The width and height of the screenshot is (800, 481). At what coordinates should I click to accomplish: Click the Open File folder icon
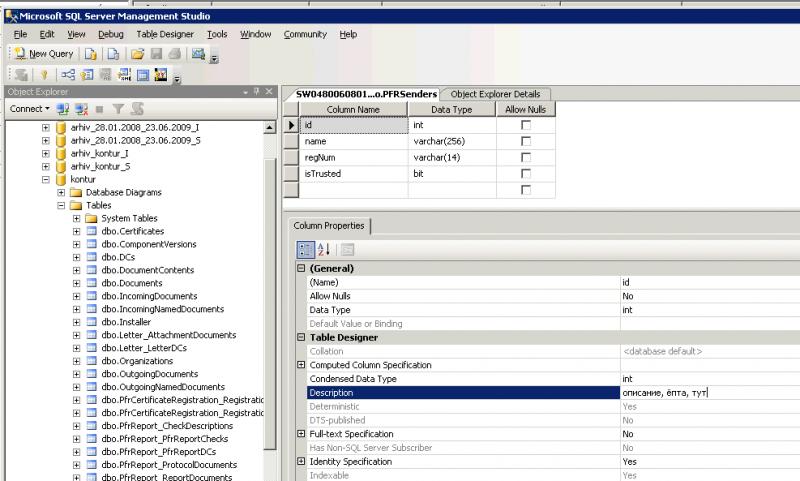pyautogui.click(x=137, y=54)
